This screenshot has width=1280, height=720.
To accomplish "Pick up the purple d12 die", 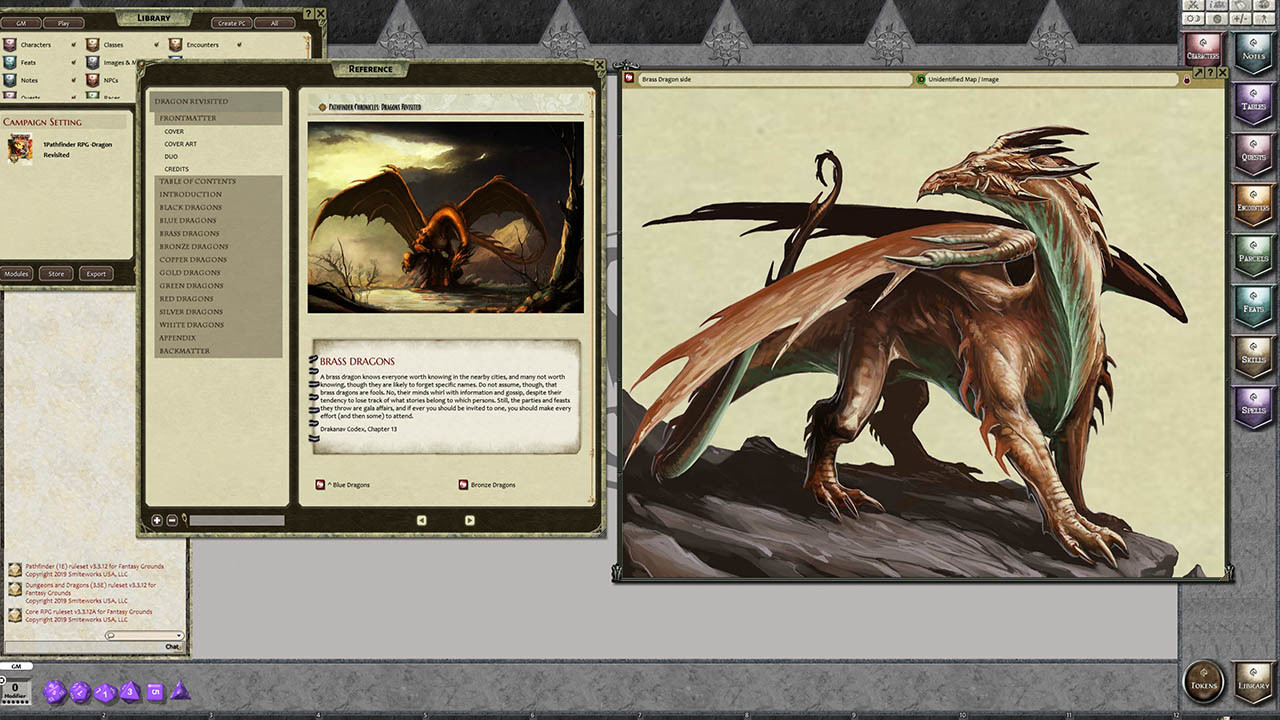I will click(81, 691).
